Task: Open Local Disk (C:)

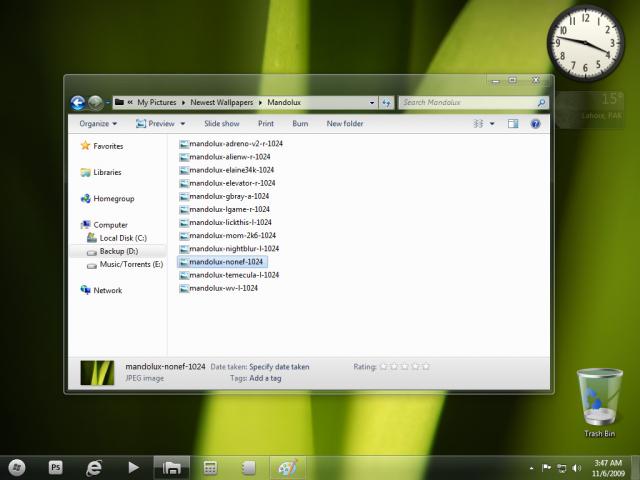Action: [x=117, y=238]
